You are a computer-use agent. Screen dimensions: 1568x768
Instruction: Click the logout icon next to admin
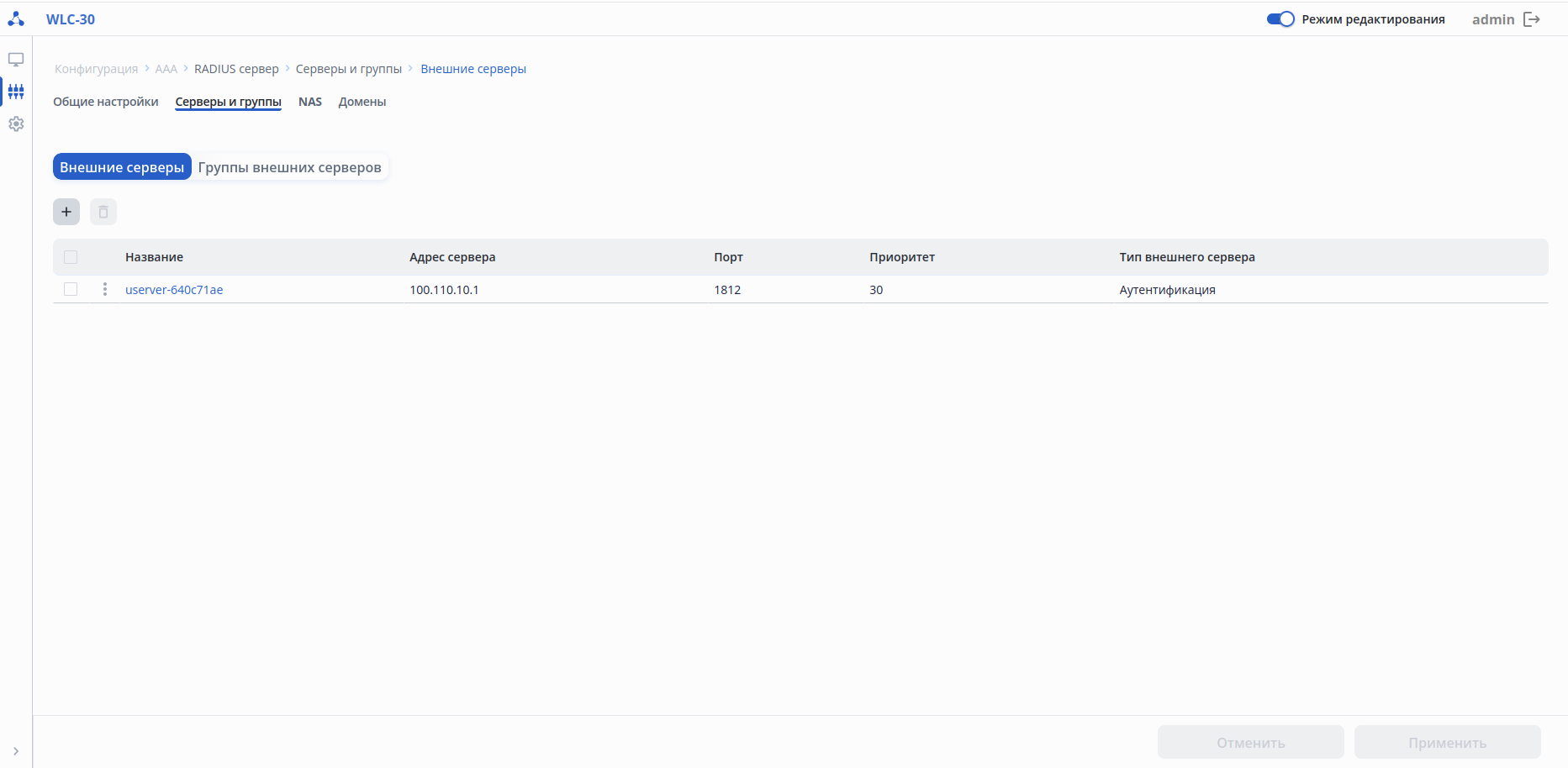point(1532,19)
